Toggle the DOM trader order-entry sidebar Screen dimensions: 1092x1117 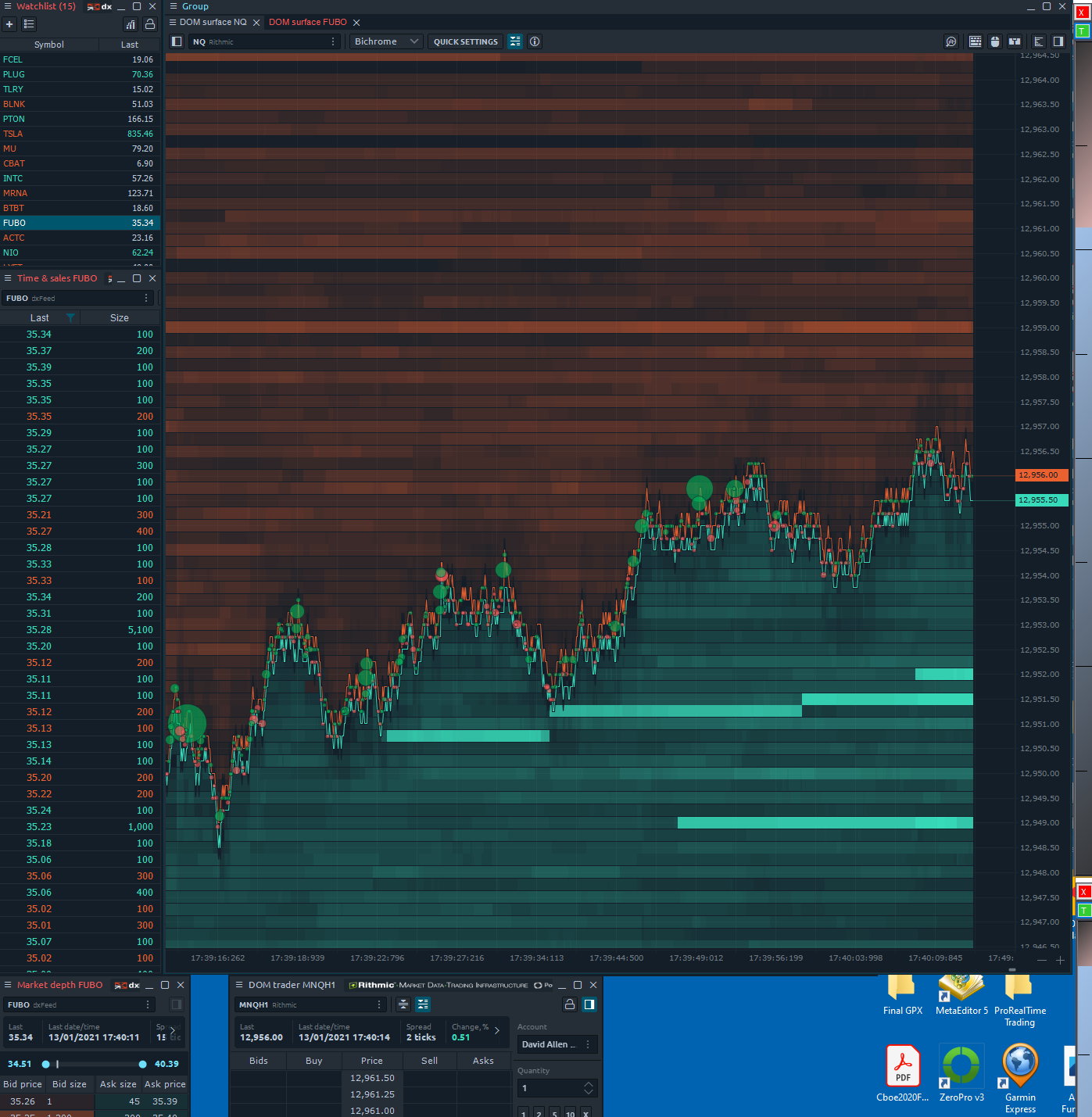tap(589, 1004)
